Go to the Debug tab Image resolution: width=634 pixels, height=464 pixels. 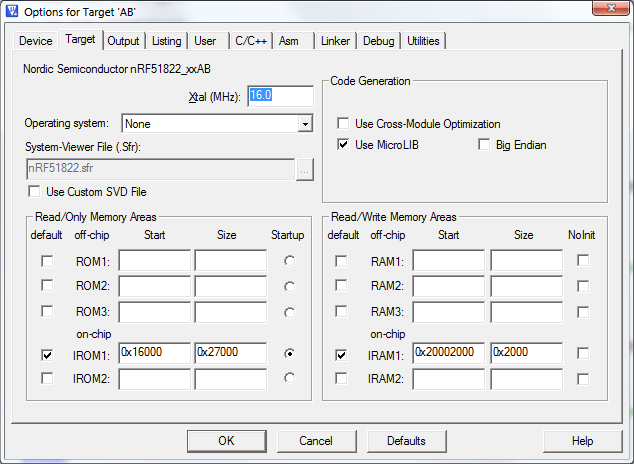378,41
